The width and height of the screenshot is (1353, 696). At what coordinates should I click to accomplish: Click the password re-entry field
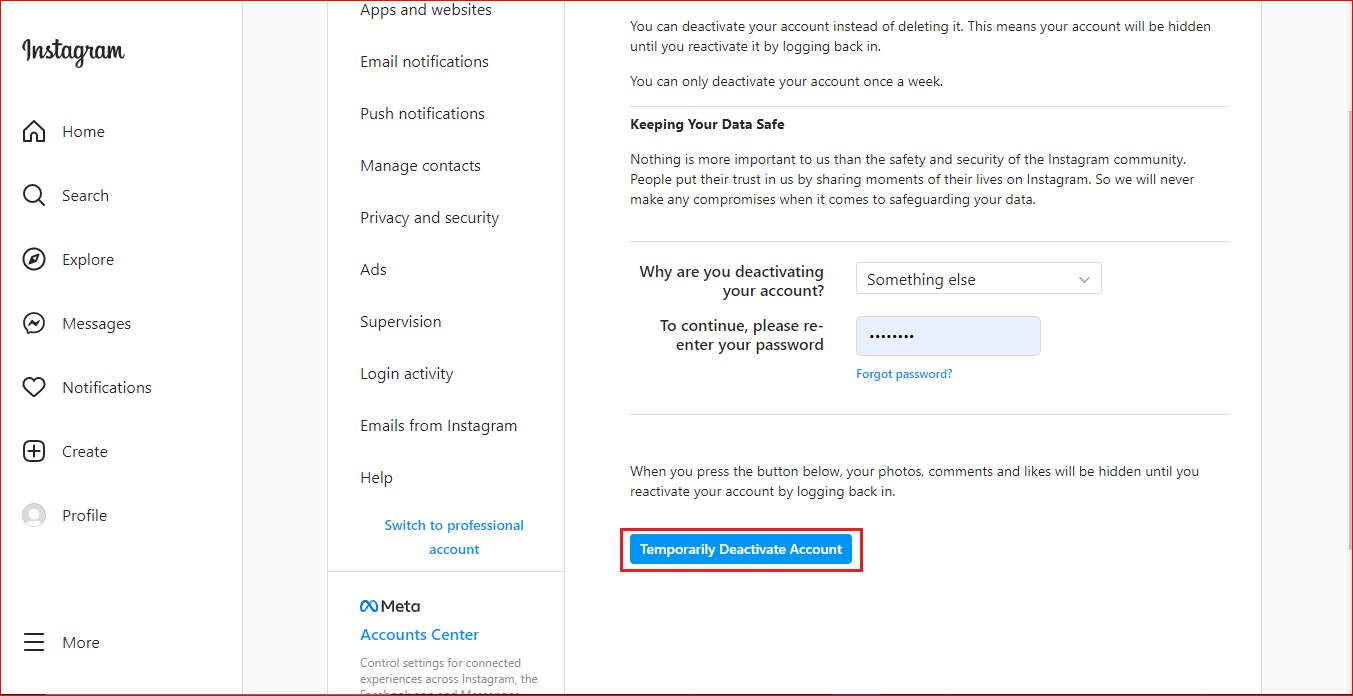948,336
